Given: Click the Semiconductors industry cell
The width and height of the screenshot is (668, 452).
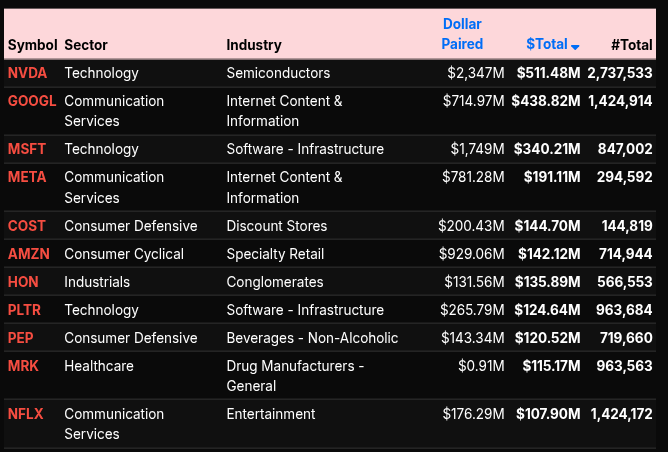Looking at the screenshot, I should (278, 73).
